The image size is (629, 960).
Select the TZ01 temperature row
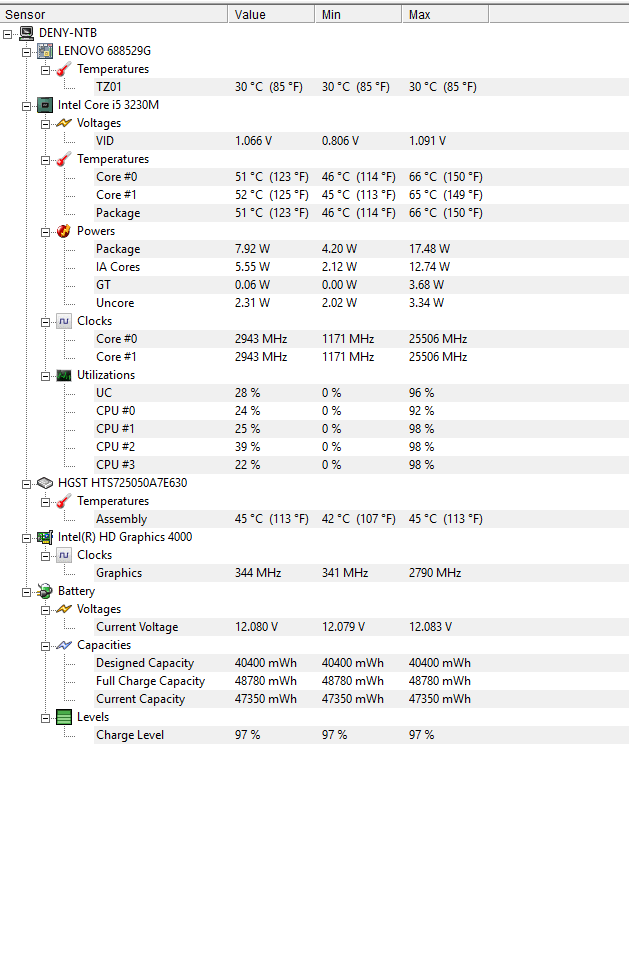[361, 87]
